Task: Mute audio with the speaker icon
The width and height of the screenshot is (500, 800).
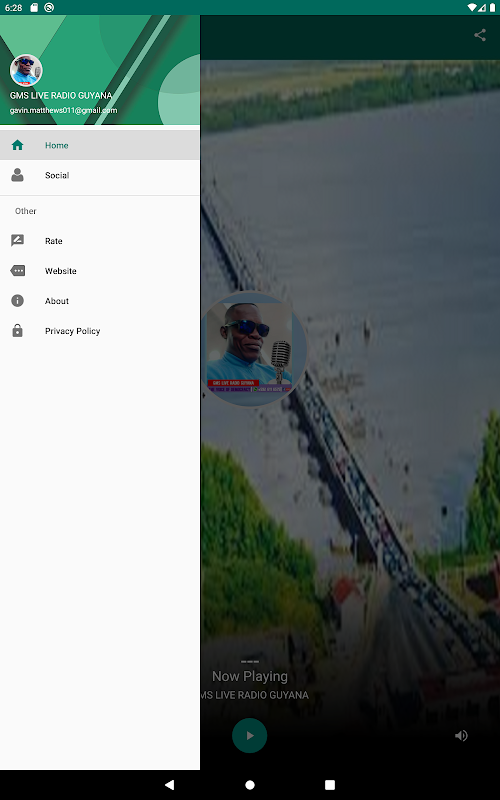Action: [461, 735]
